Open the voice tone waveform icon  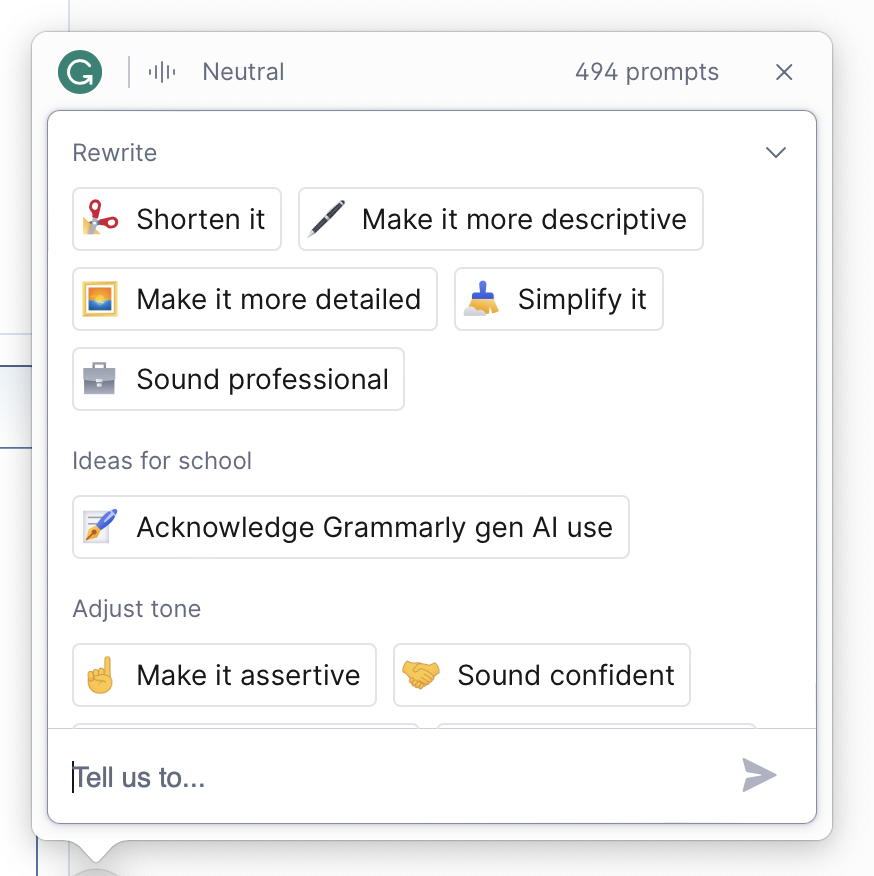coord(162,72)
